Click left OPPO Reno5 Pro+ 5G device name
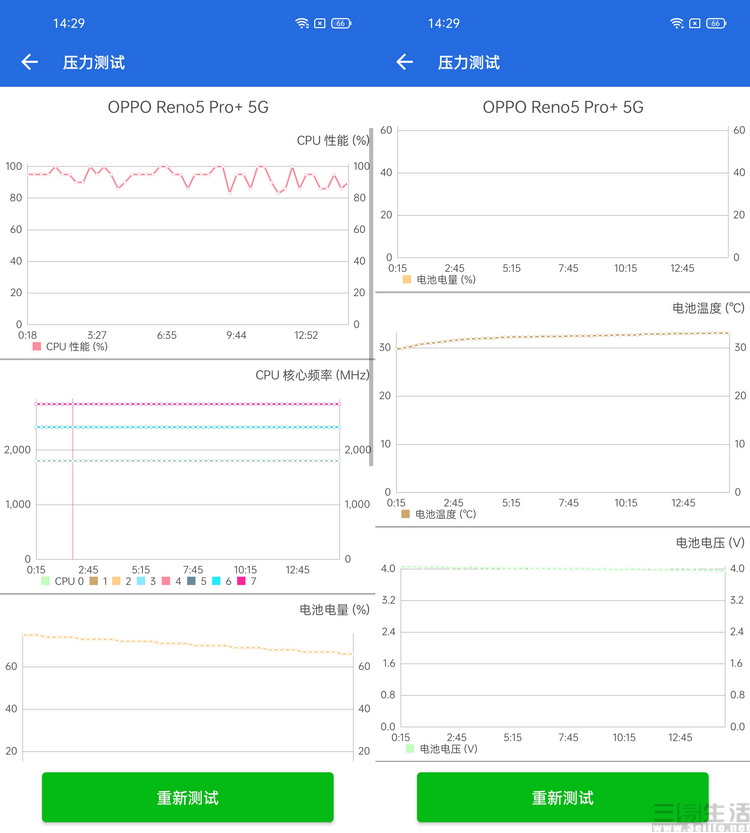This screenshot has height=833, width=750. (x=188, y=107)
